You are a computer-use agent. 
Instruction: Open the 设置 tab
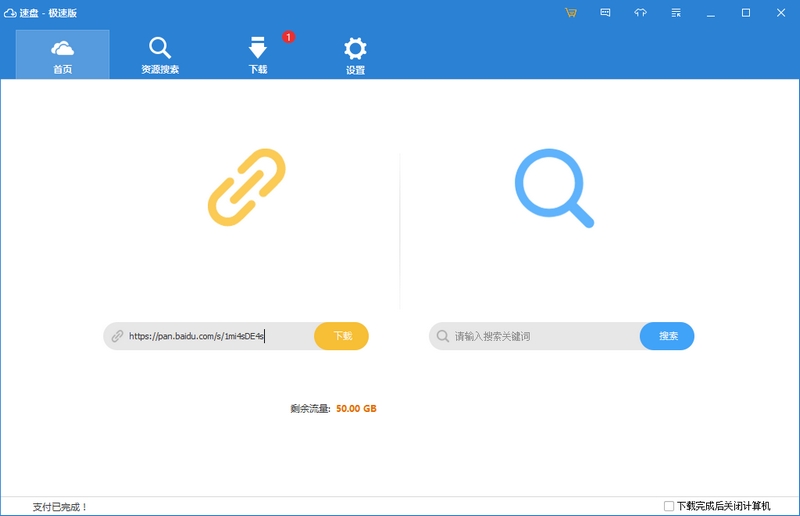(x=355, y=54)
